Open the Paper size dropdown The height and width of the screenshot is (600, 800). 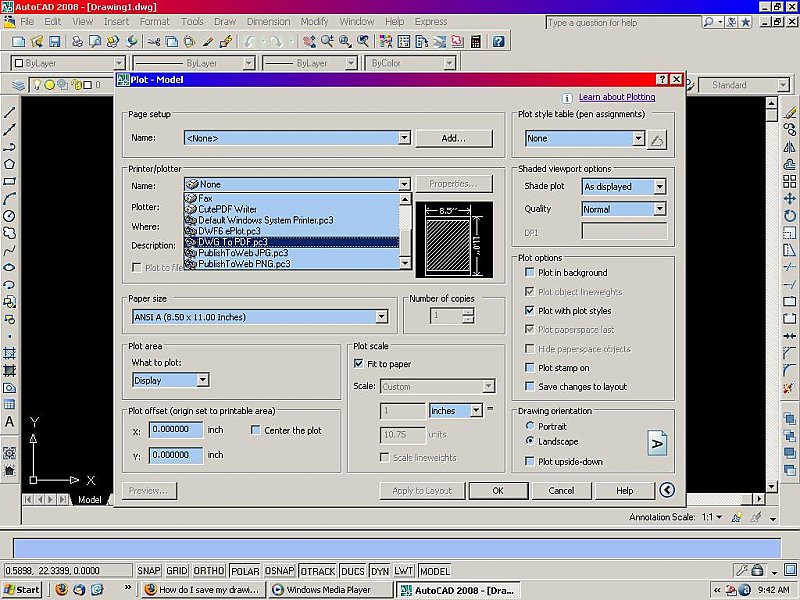point(381,317)
